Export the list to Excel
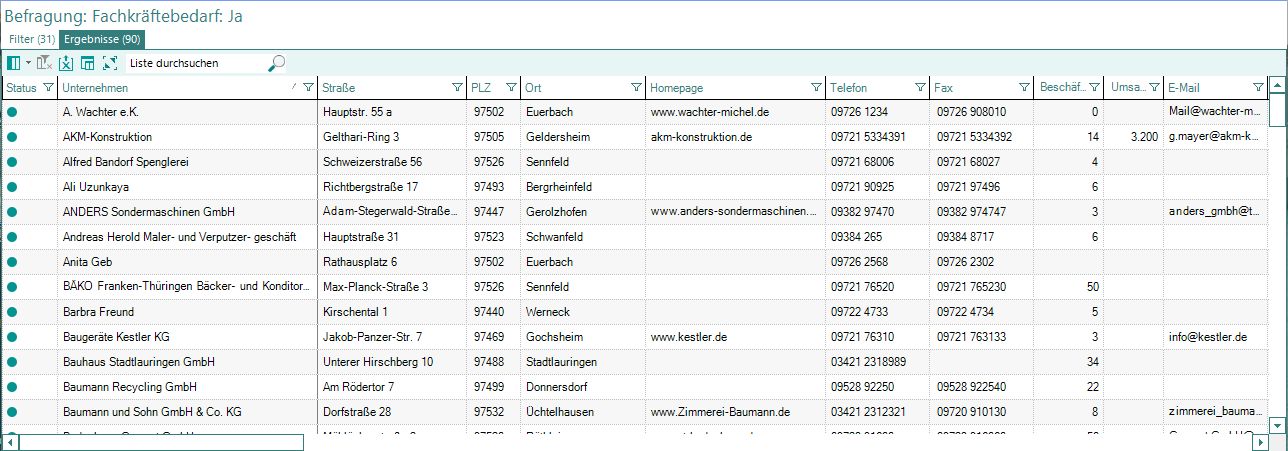 tap(66, 63)
